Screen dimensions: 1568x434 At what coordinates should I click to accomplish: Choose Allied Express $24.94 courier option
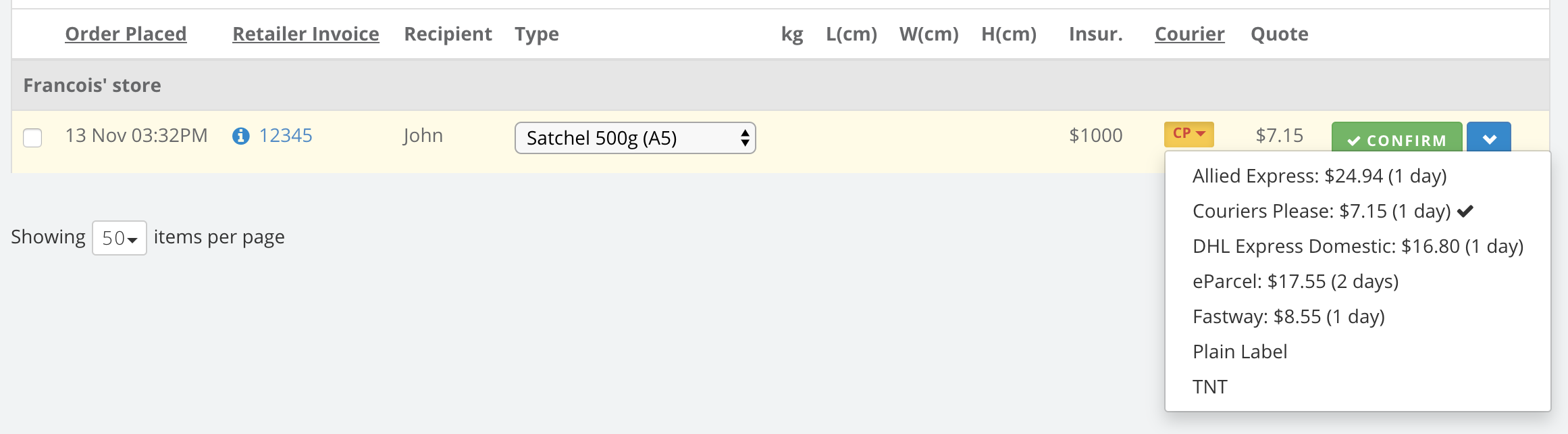(x=1319, y=176)
